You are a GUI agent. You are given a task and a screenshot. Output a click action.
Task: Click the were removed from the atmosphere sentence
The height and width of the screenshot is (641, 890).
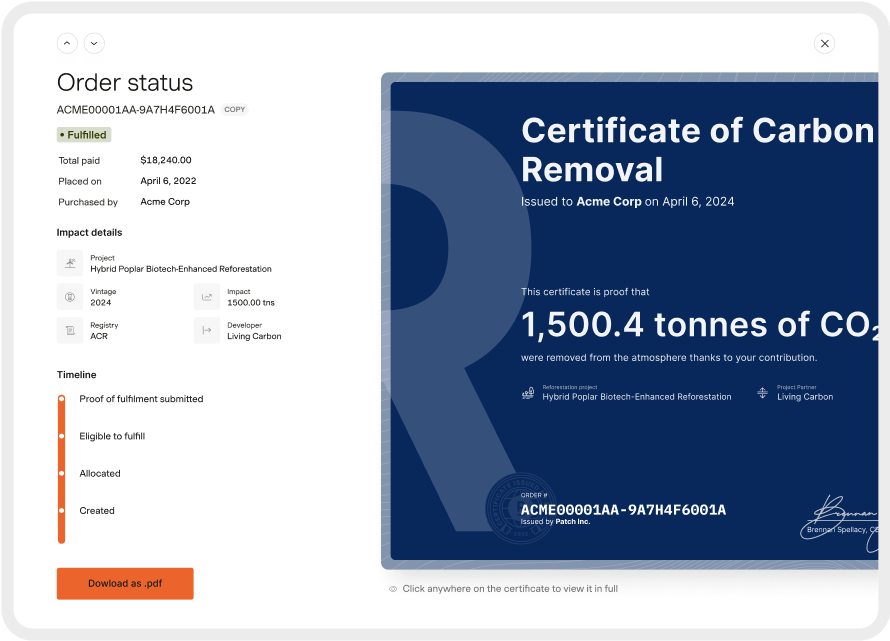(669, 358)
